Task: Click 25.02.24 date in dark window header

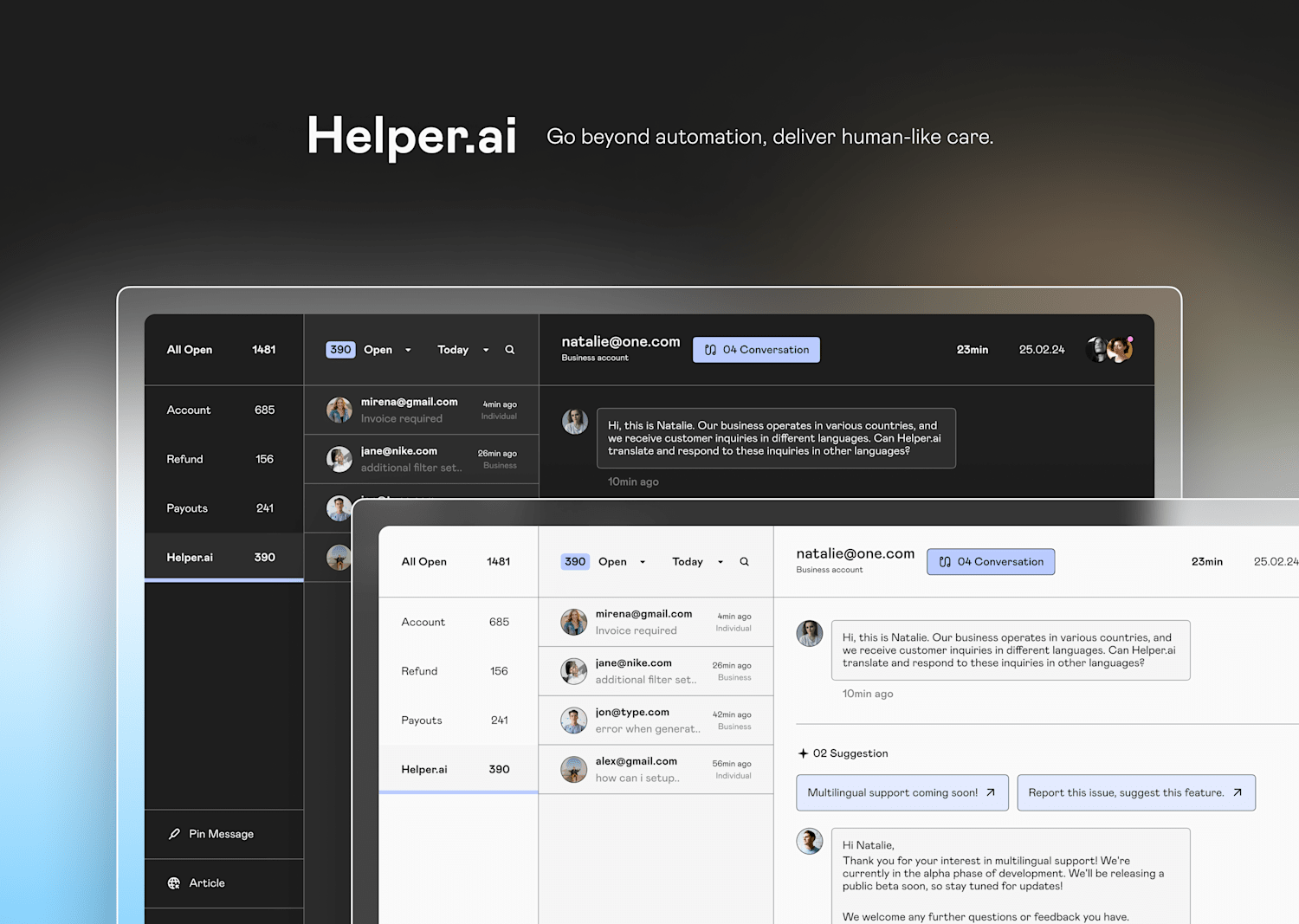Action: (x=1042, y=350)
